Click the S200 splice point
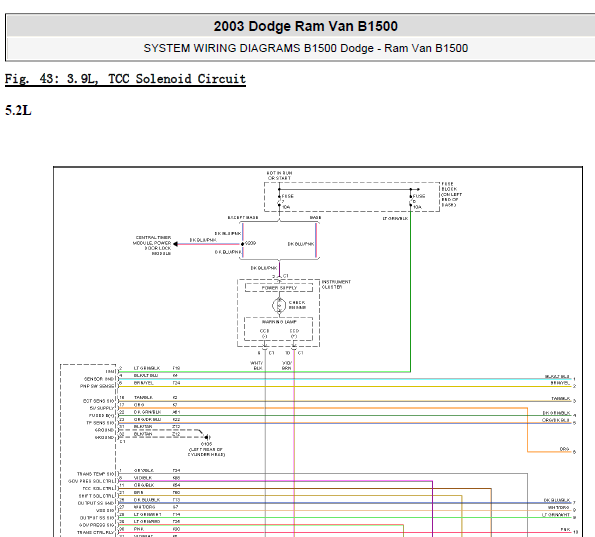The width and height of the screenshot is (595, 537). [242, 244]
